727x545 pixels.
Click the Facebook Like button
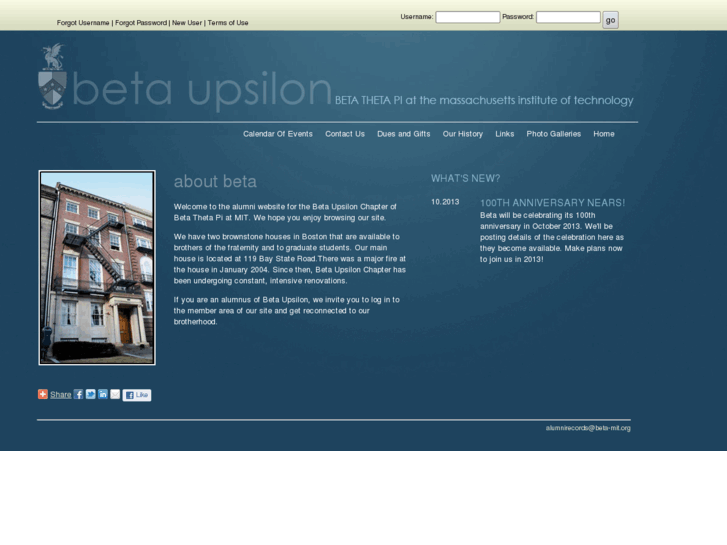click(x=137, y=395)
